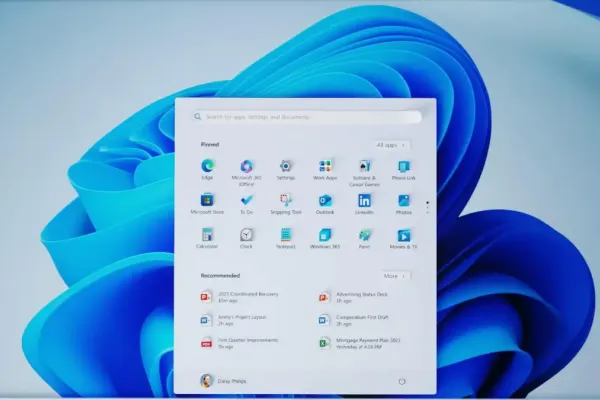
Task: Open the Photos app
Action: coord(404,204)
